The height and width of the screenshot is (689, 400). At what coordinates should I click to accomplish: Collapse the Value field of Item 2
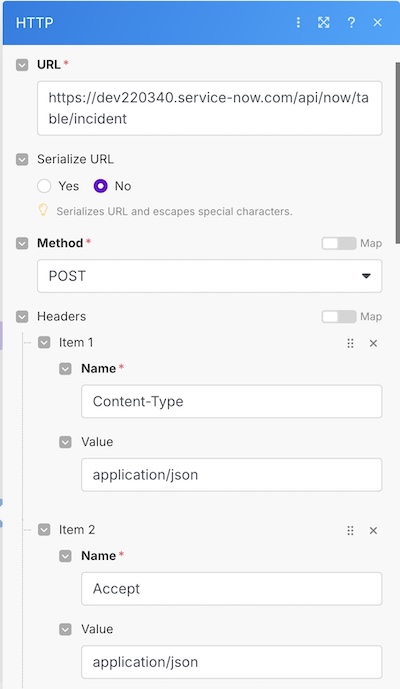(x=65, y=629)
